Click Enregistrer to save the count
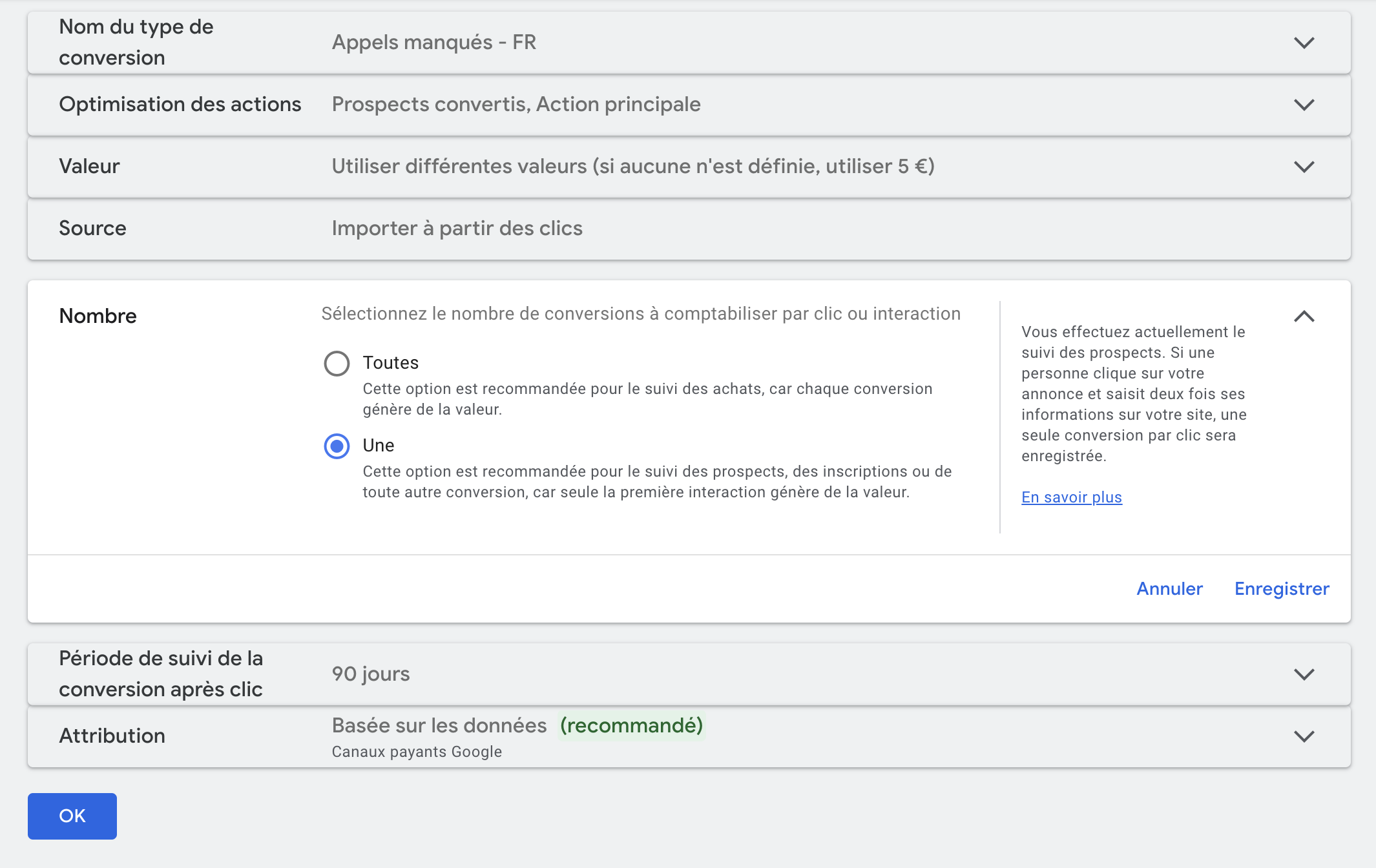The image size is (1376, 868). click(1282, 589)
